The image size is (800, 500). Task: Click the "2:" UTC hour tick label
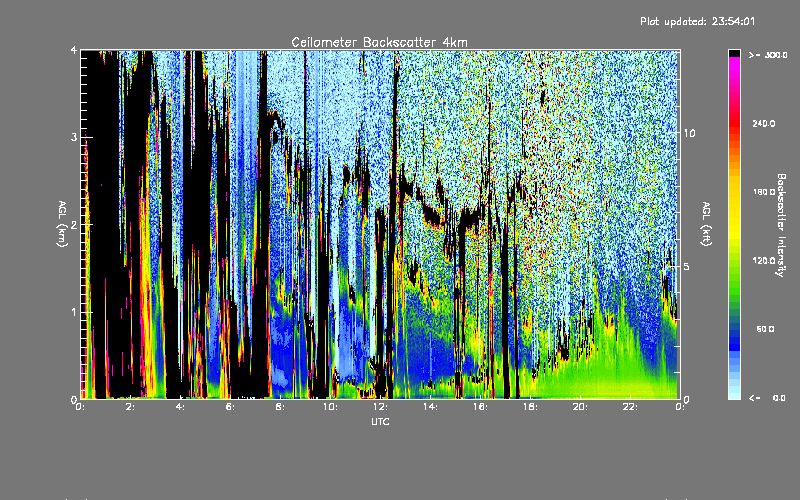130,407
